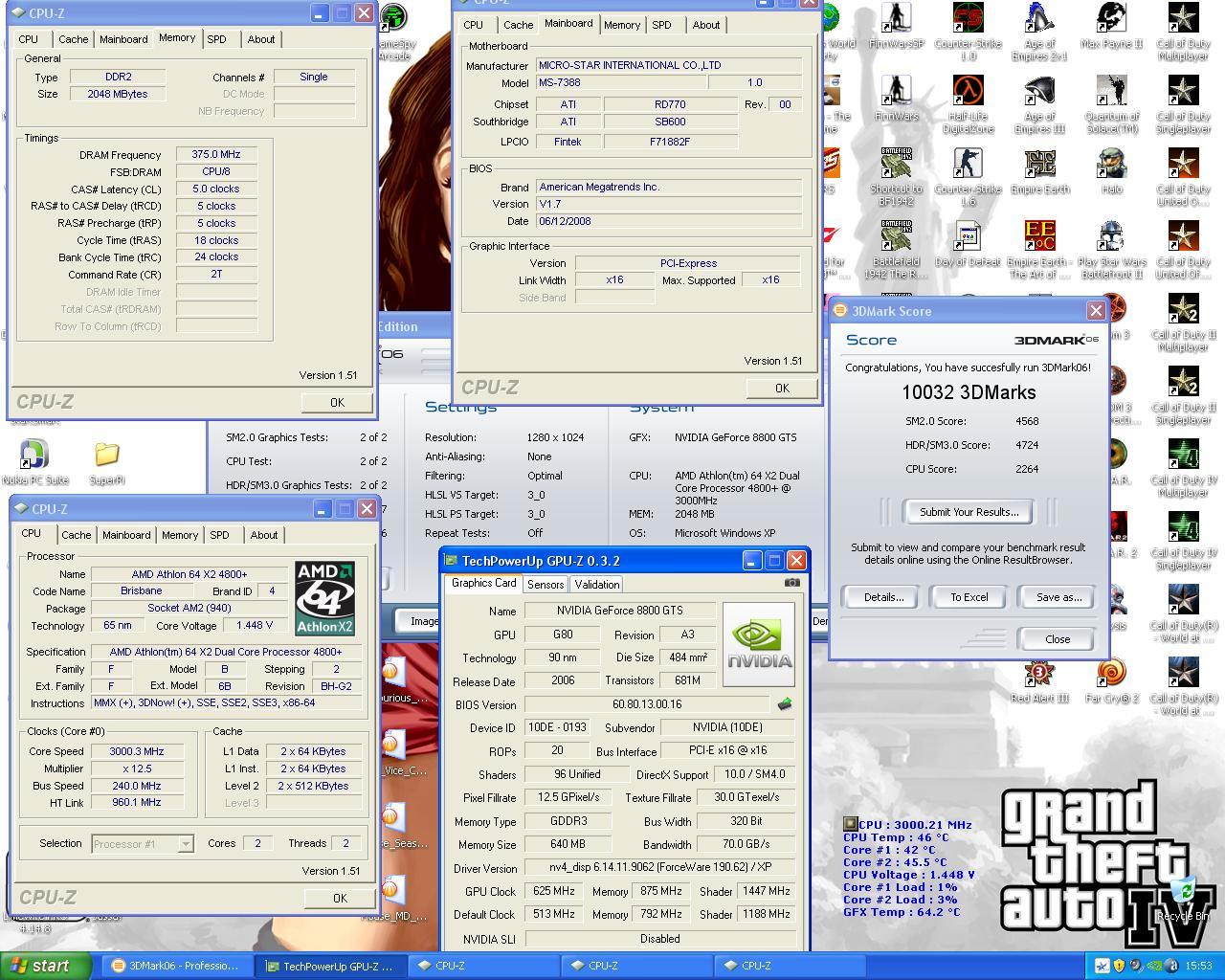This screenshot has width=1225, height=980.
Task: Switch to TechPowerUp GPU-Z taskbar item
Action: tap(332, 966)
